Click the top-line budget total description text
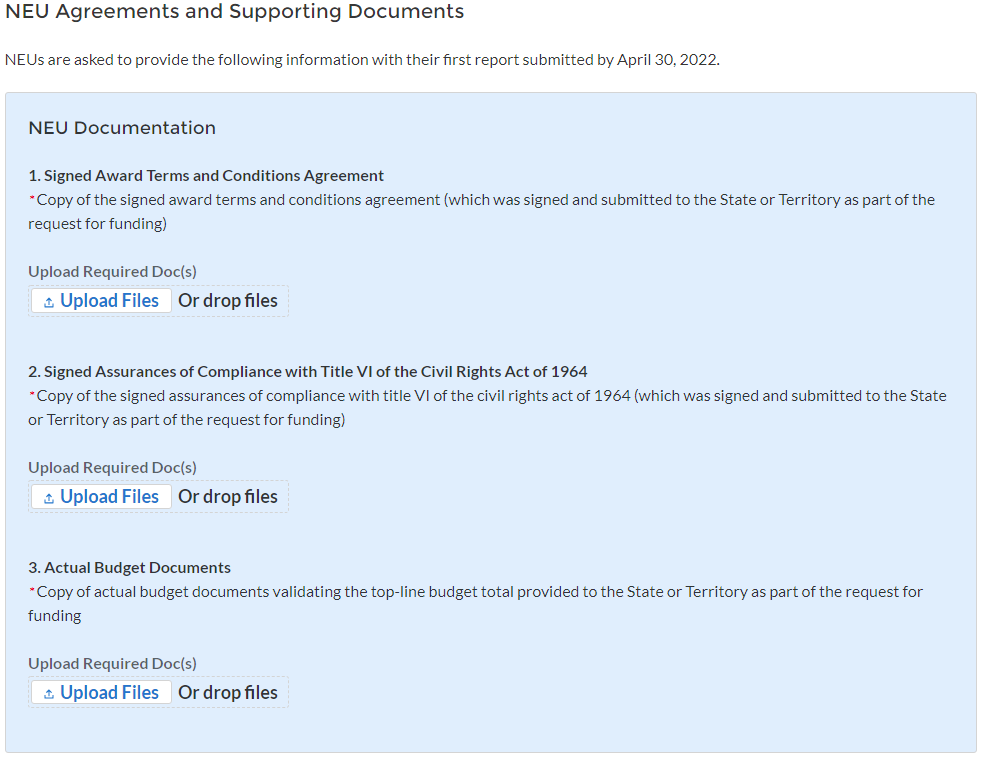 pos(480,592)
